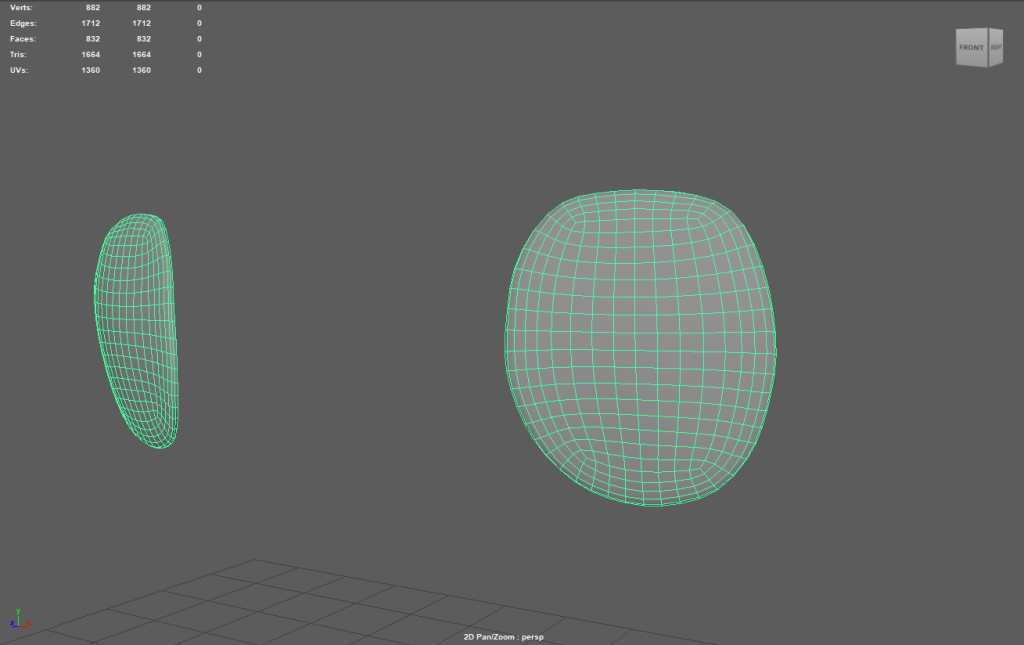Click the Edges label in the poly count
This screenshot has width=1024, height=645.
coord(21,22)
